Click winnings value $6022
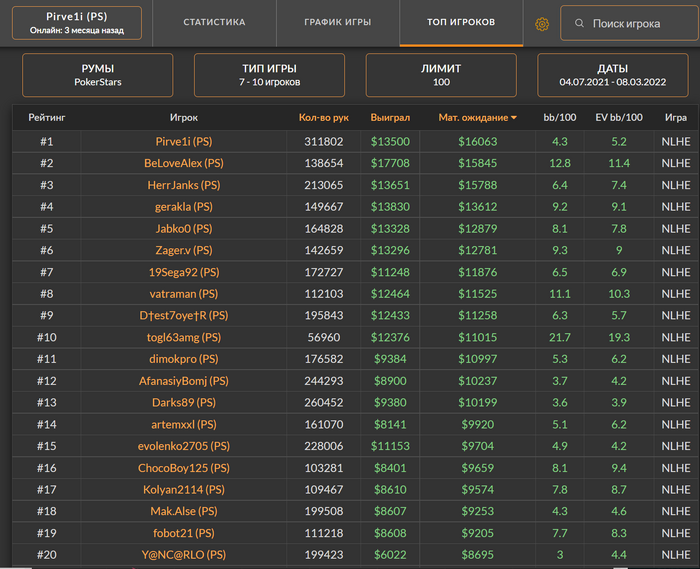The width and height of the screenshot is (700, 569). pyautogui.click(x=390, y=555)
